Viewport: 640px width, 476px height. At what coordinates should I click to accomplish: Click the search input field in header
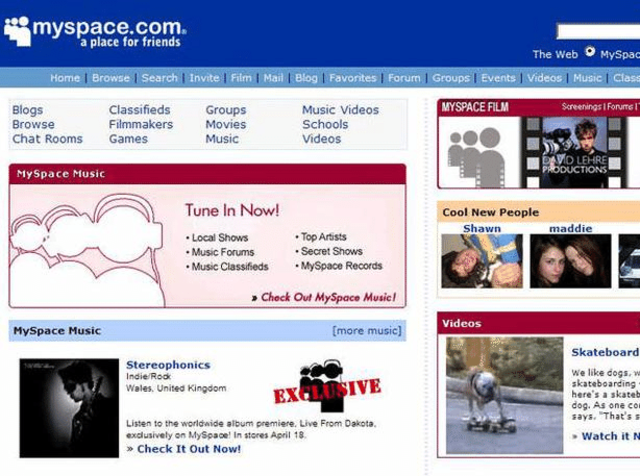coord(598,31)
